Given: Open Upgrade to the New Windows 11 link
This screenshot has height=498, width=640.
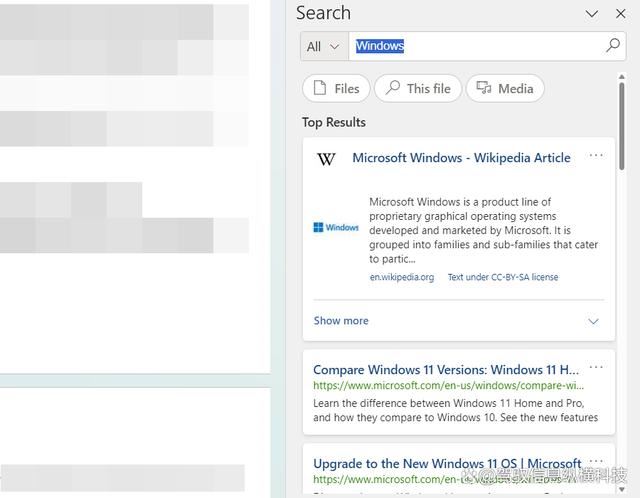Looking at the screenshot, I should click(446, 464).
